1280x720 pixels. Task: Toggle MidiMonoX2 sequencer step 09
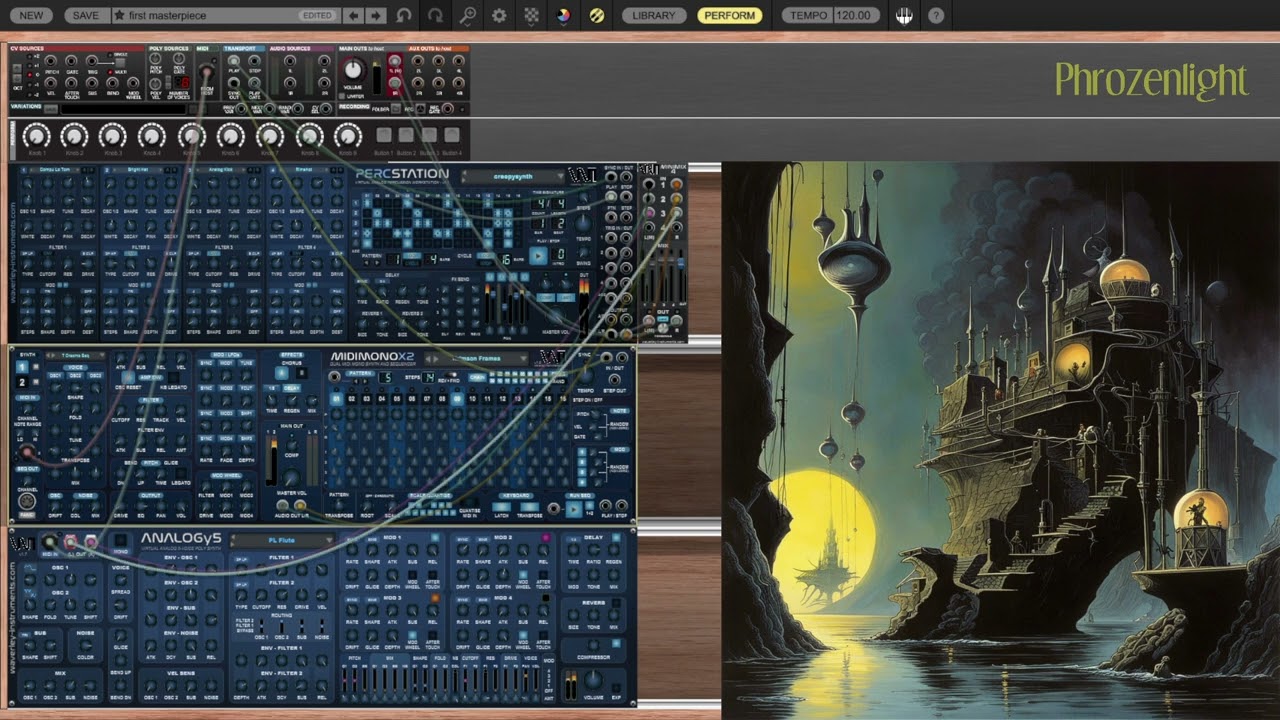coord(457,399)
